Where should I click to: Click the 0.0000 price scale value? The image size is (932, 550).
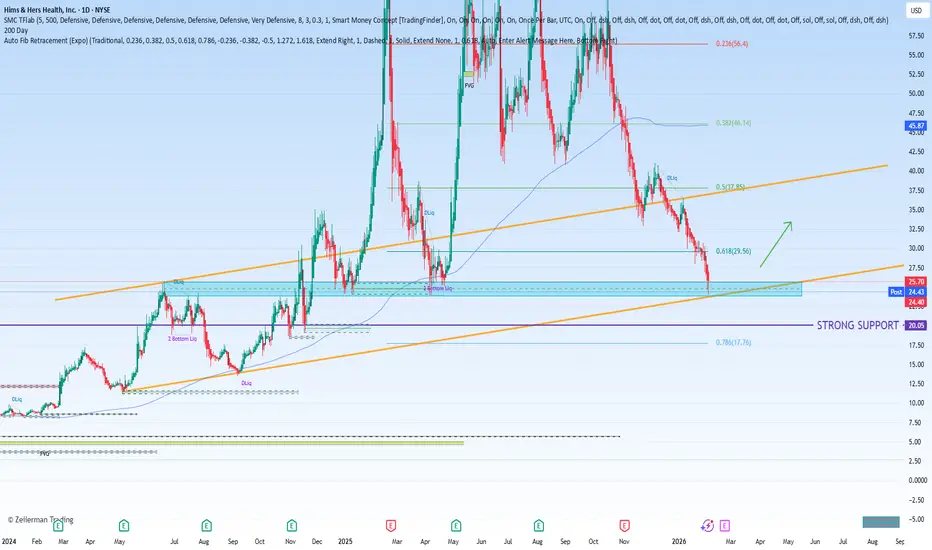click(x=918, y=480)
